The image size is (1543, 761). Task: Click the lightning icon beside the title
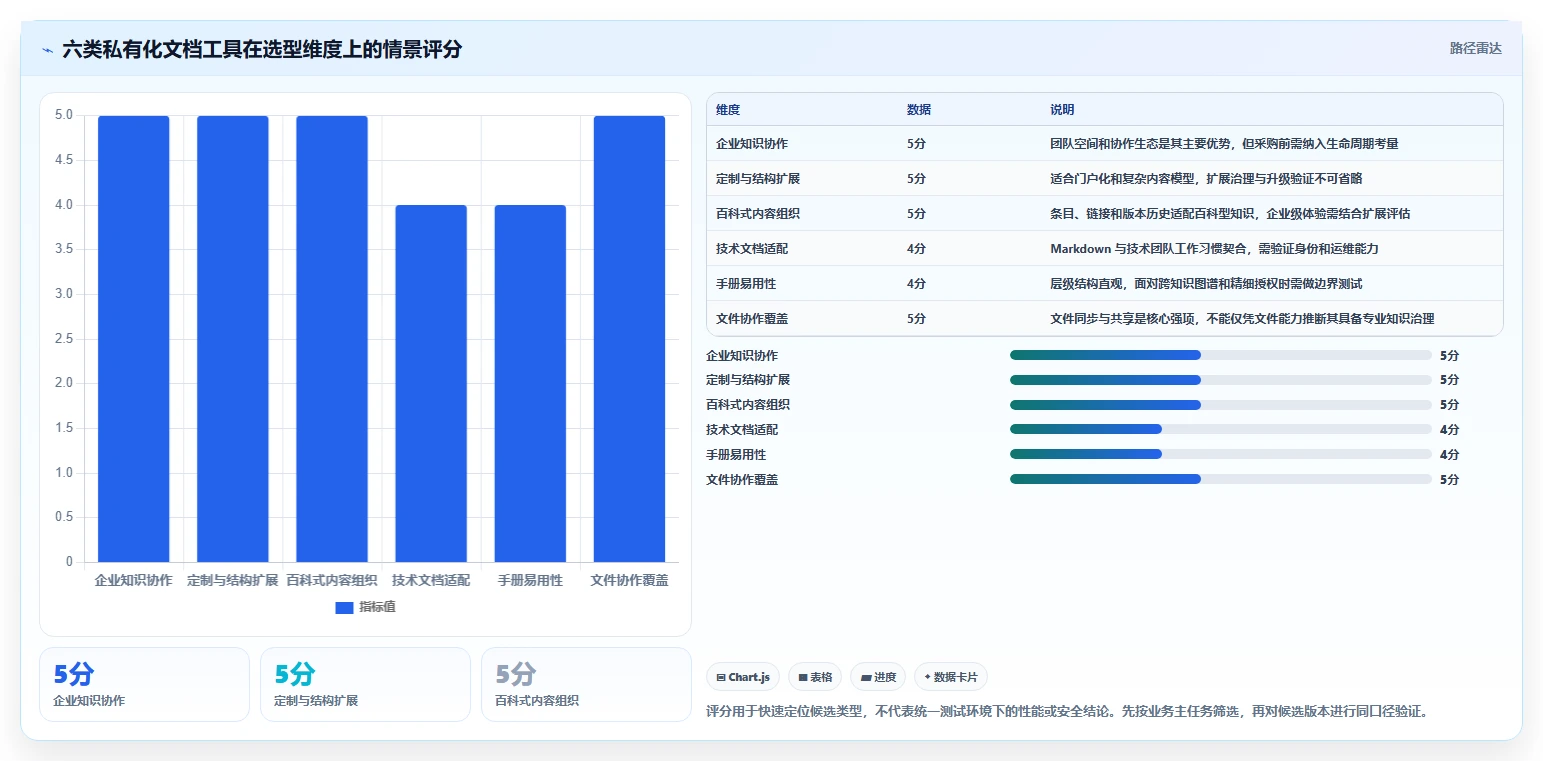[x=47, y=50]
